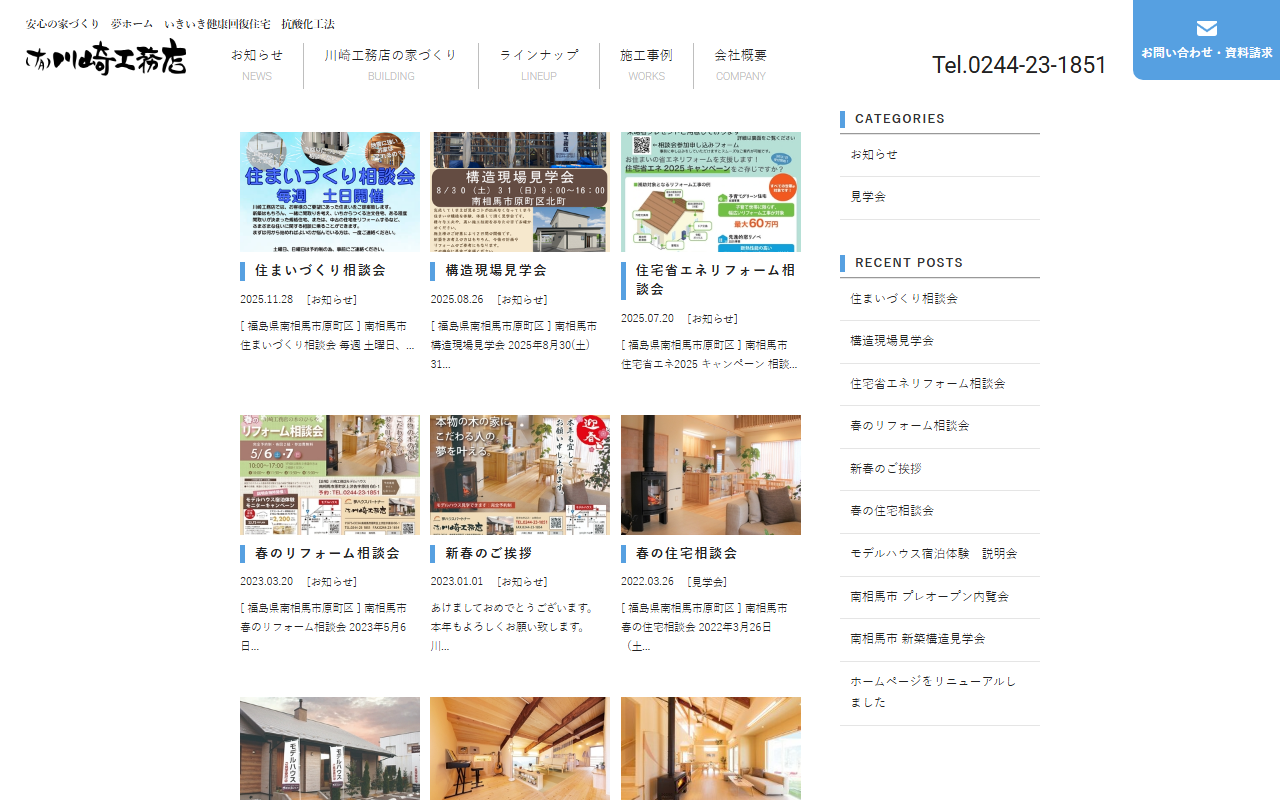This screenshot has height=800, width=1280.
Task: Click the お知らせ tag next to date 2025.11.28
Action: pyautogui.click(x=332, y=299)
